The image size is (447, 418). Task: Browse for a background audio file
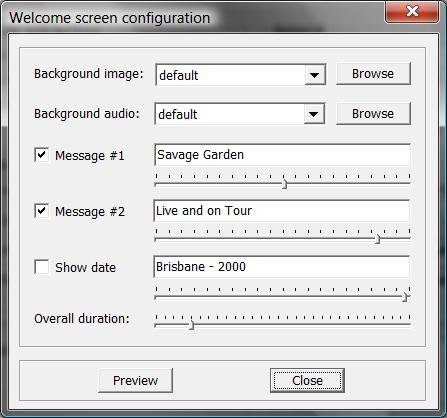coord(373,114)
